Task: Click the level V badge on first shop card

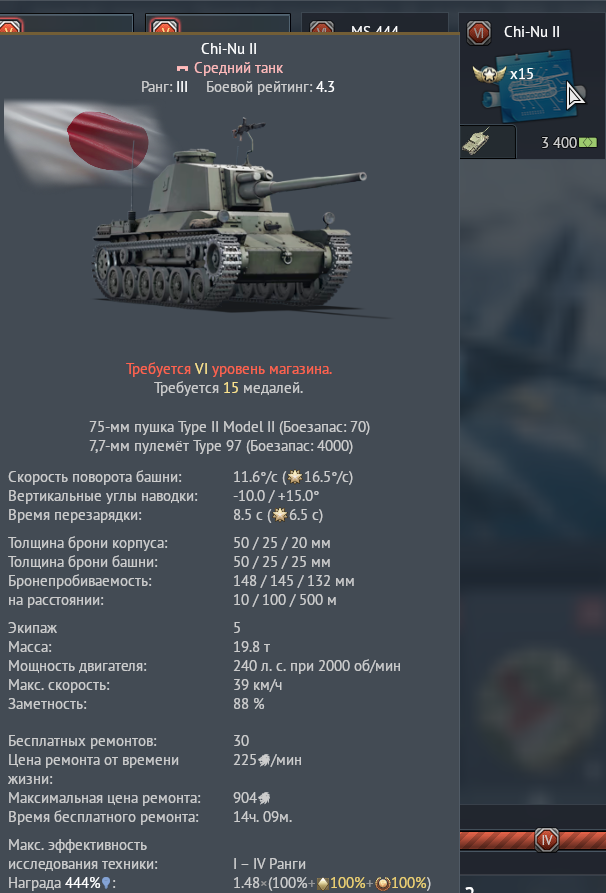Action: (10, 27)
